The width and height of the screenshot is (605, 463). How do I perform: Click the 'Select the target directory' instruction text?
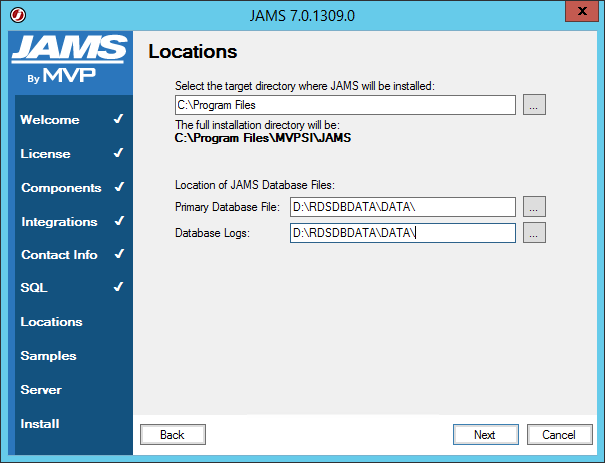coord(305,86)
